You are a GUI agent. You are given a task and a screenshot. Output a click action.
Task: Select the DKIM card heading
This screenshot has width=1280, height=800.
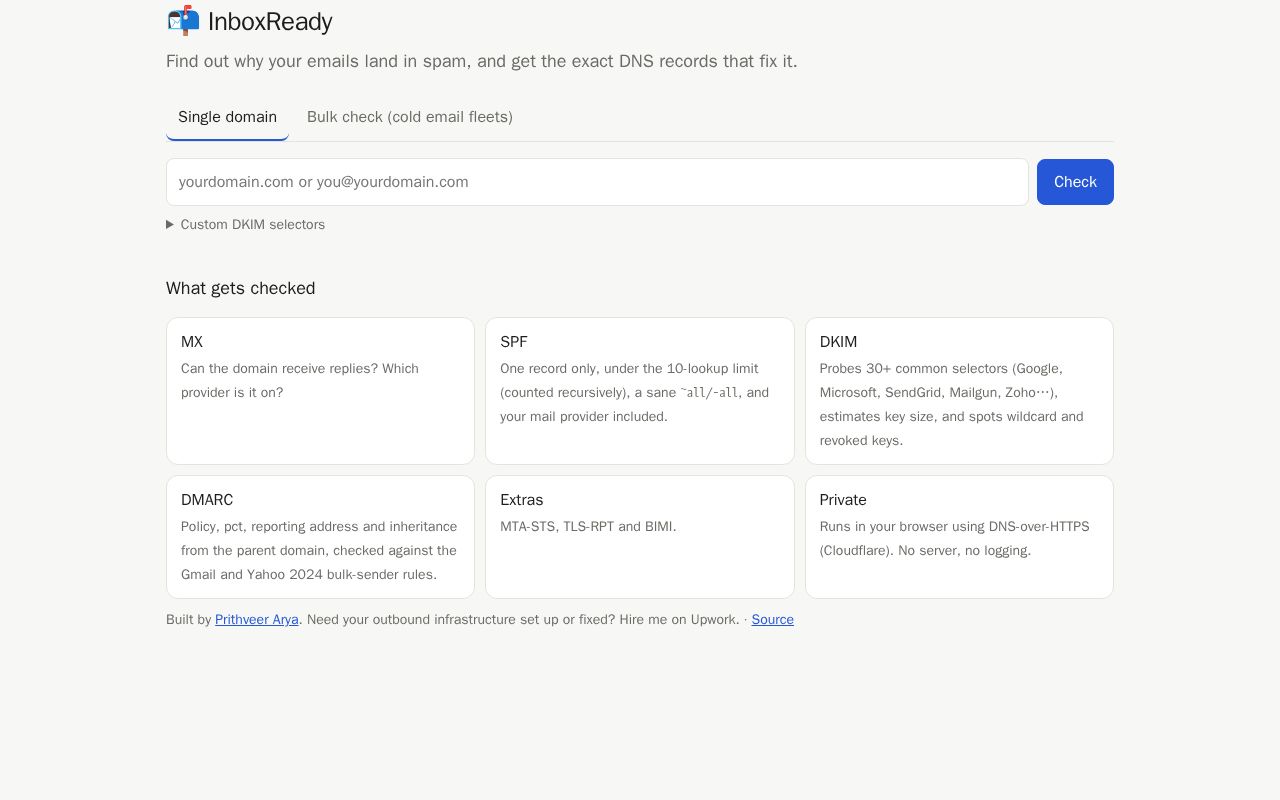pyautogui.click(x=838, y=342)
